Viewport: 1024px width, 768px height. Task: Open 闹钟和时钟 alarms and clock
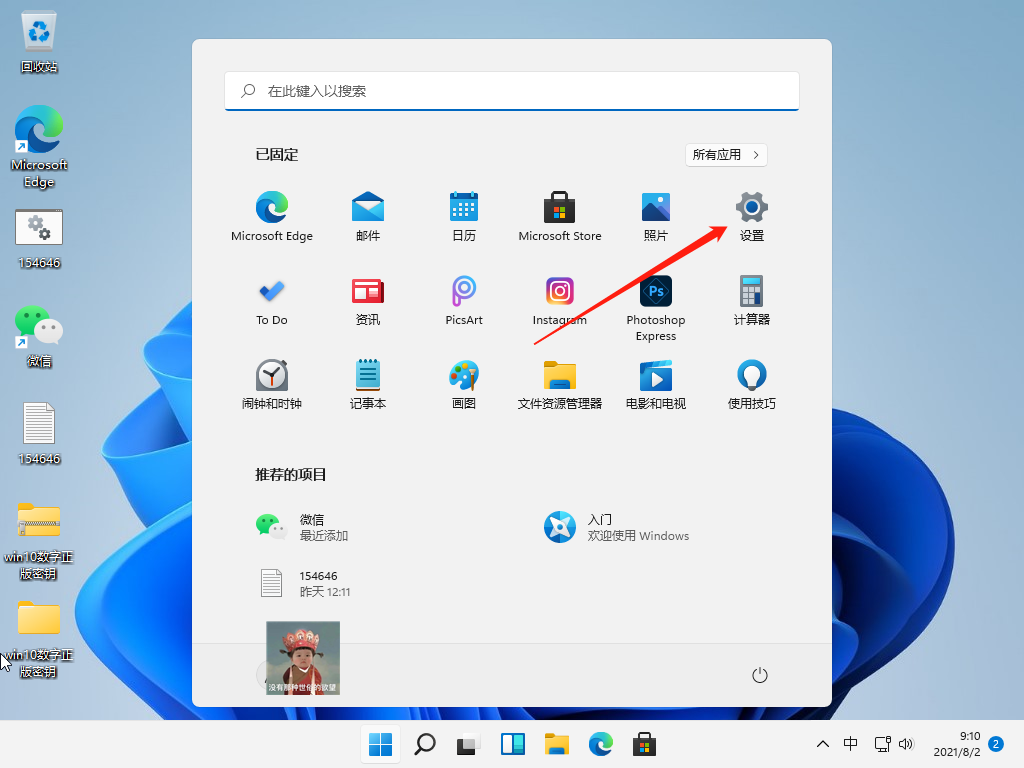tap(272, 385)
